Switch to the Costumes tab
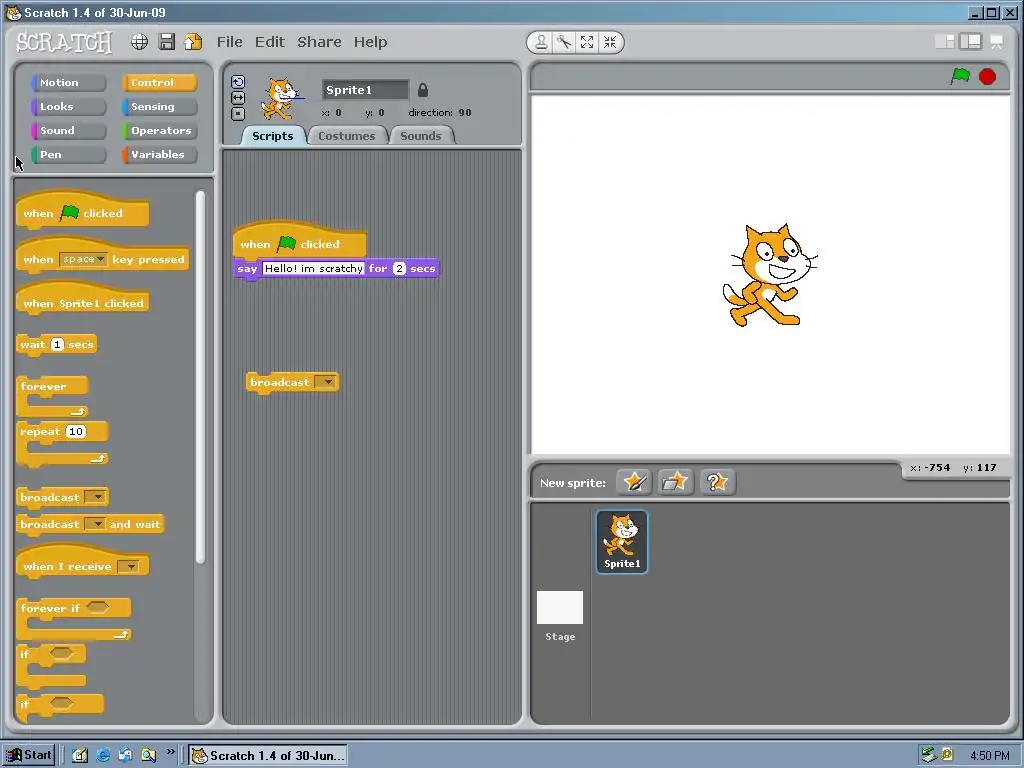The image size is (1024, 768). (347, 136)
